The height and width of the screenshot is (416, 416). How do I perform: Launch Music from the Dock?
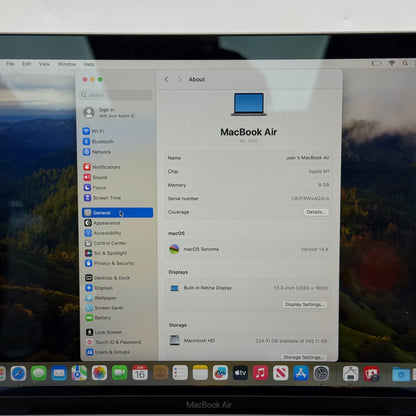[x=261, y=373]
